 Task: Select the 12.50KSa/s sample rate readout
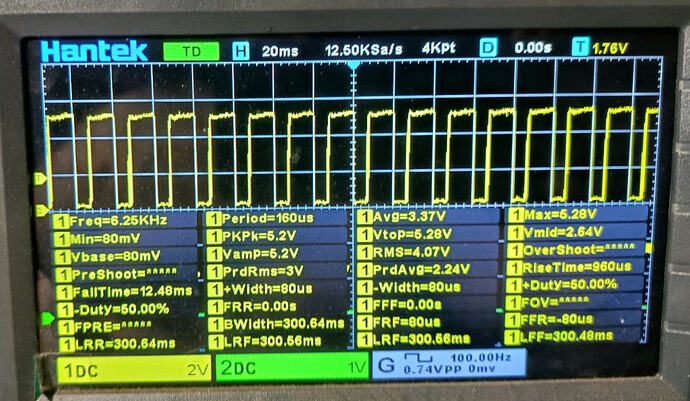point(363,50)
